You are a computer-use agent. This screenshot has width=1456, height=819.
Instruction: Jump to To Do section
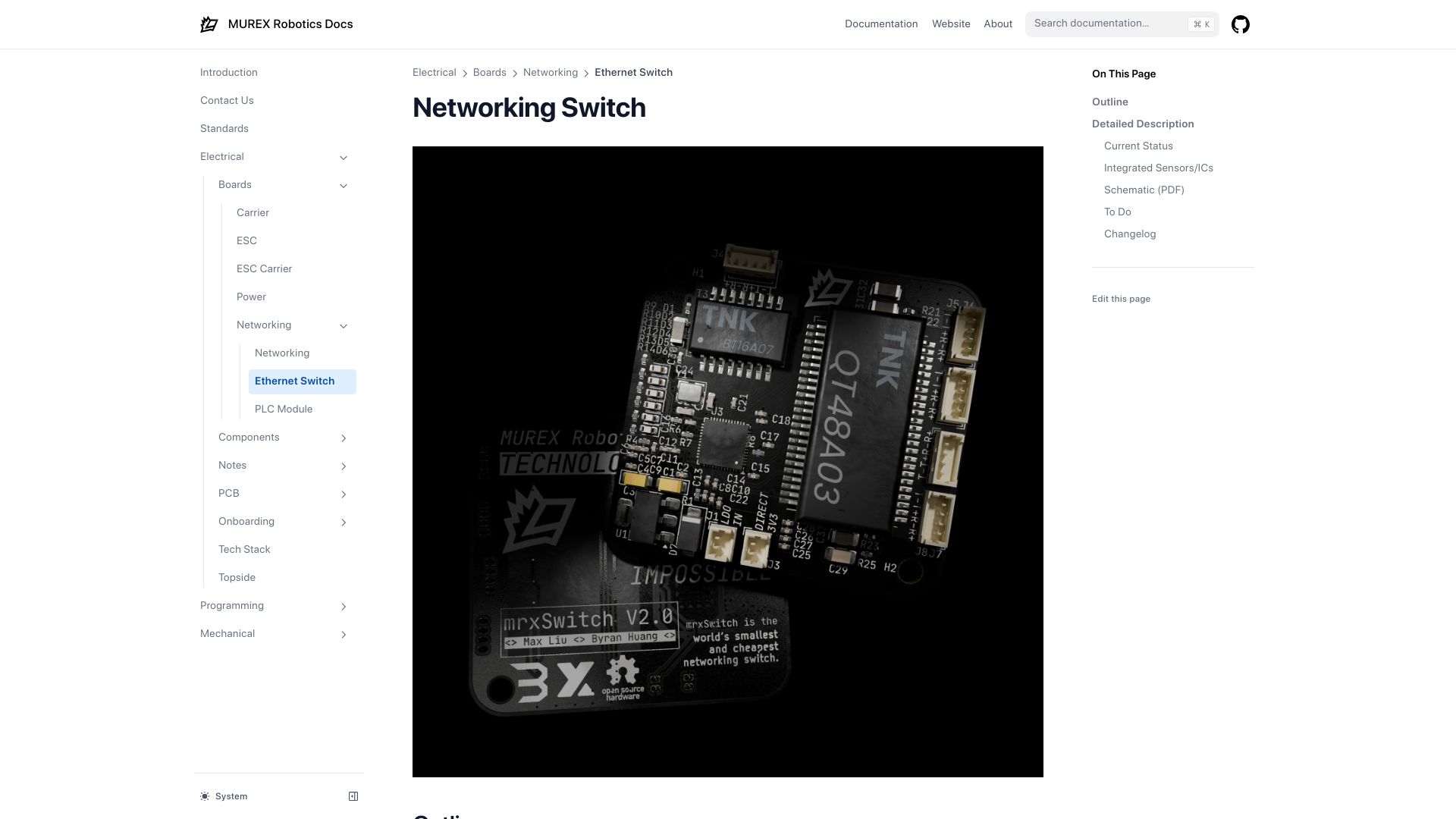point(1118,212)
